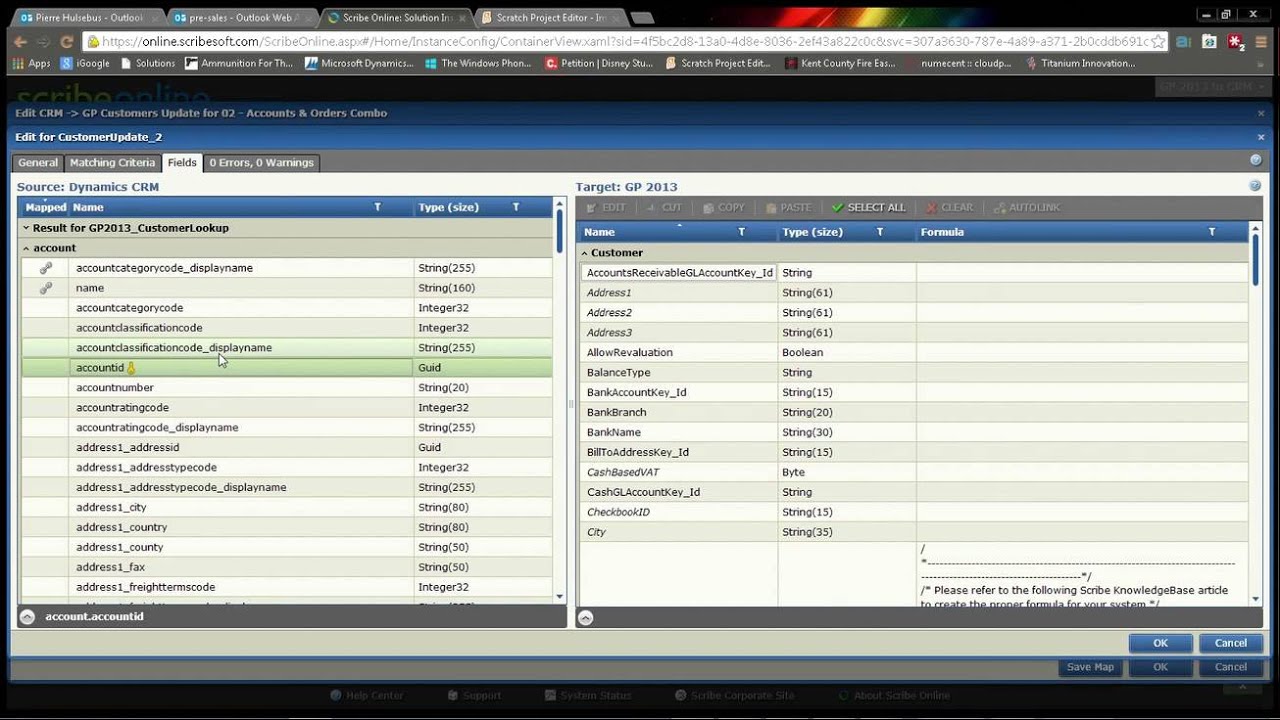
Task: Select accountratingcode source field
Action: tap(286, 408)
